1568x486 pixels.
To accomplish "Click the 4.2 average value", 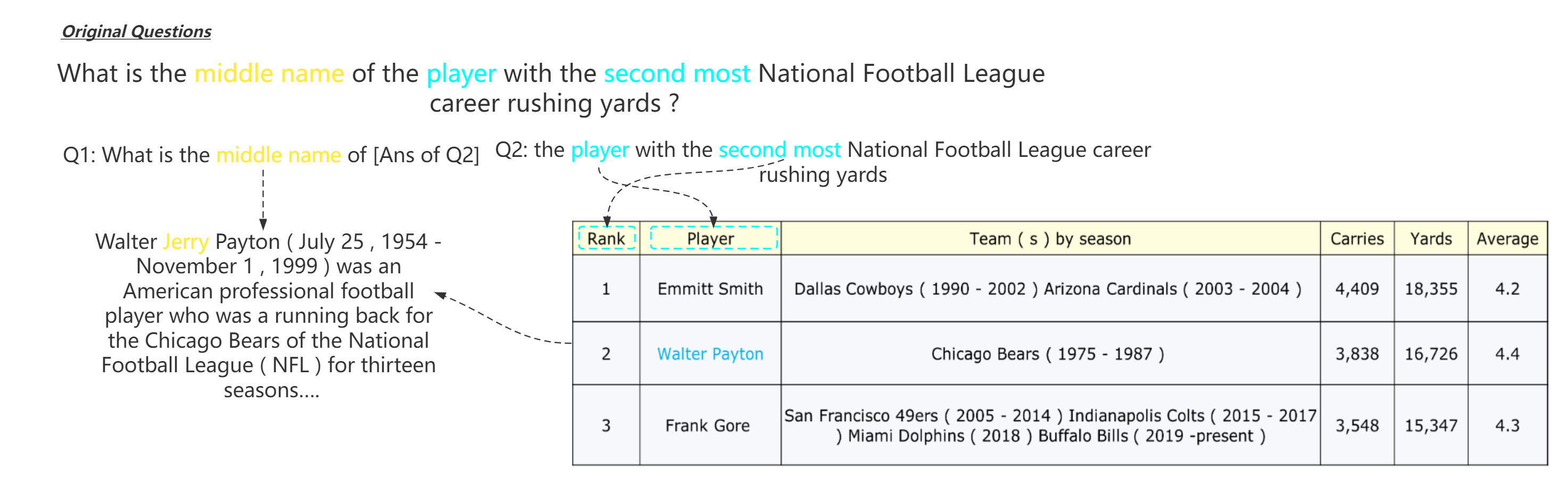I will pos(1507,289).
